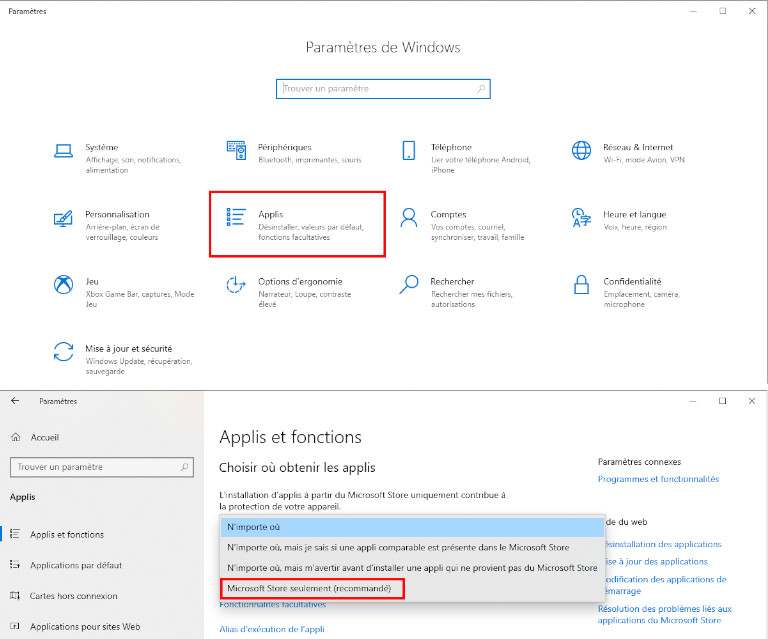Open the Applis et fonctions sidebar entry
This screenshot has height=639, width=768.
67,534
